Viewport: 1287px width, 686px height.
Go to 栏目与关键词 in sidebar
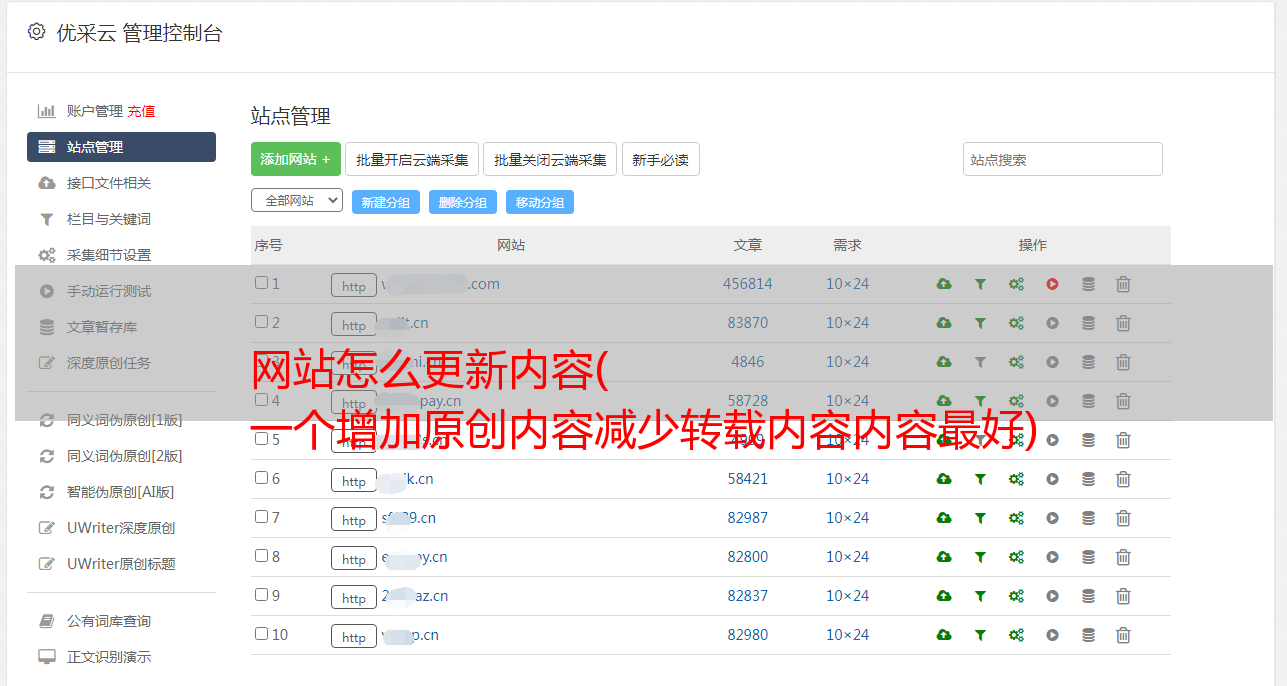[109, 219]
